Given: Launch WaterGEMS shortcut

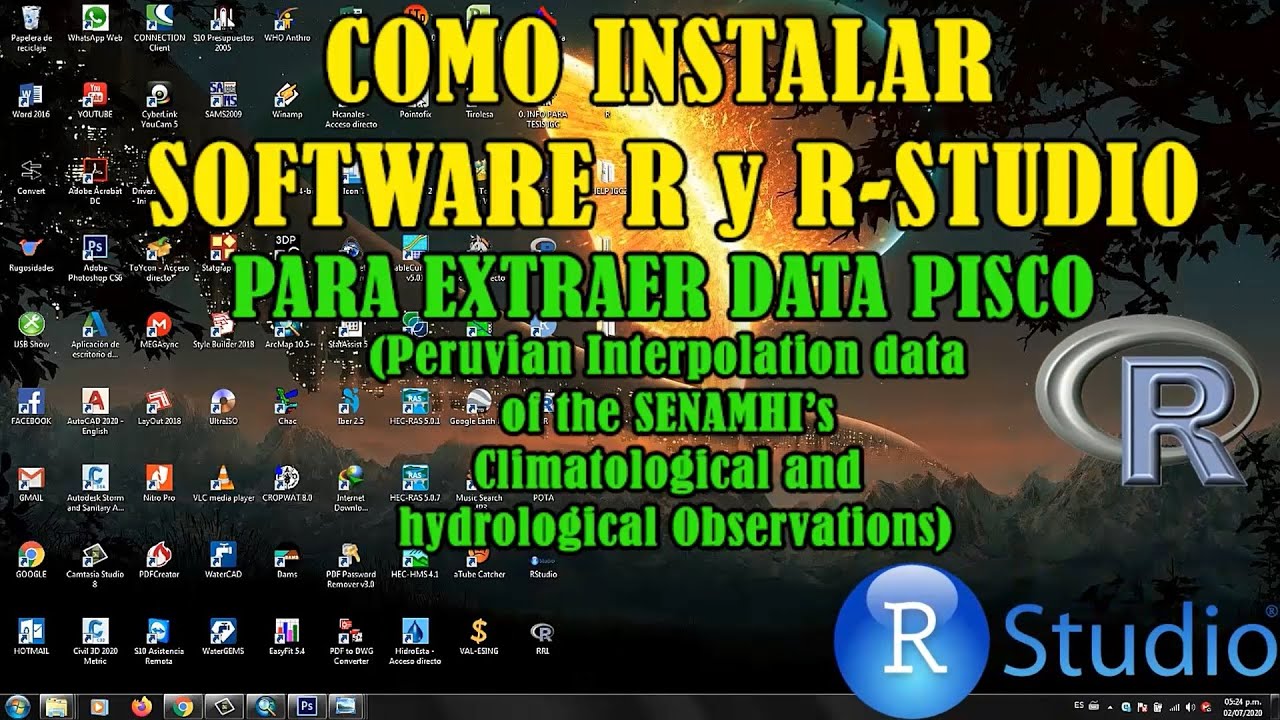Looking at the screenshot, I should (x=223, y=638).
